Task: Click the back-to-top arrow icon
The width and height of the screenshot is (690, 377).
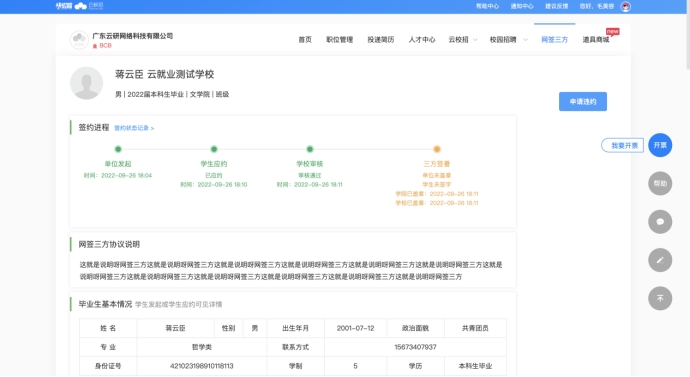Action: pyautogui.click(x=660, y=298)
